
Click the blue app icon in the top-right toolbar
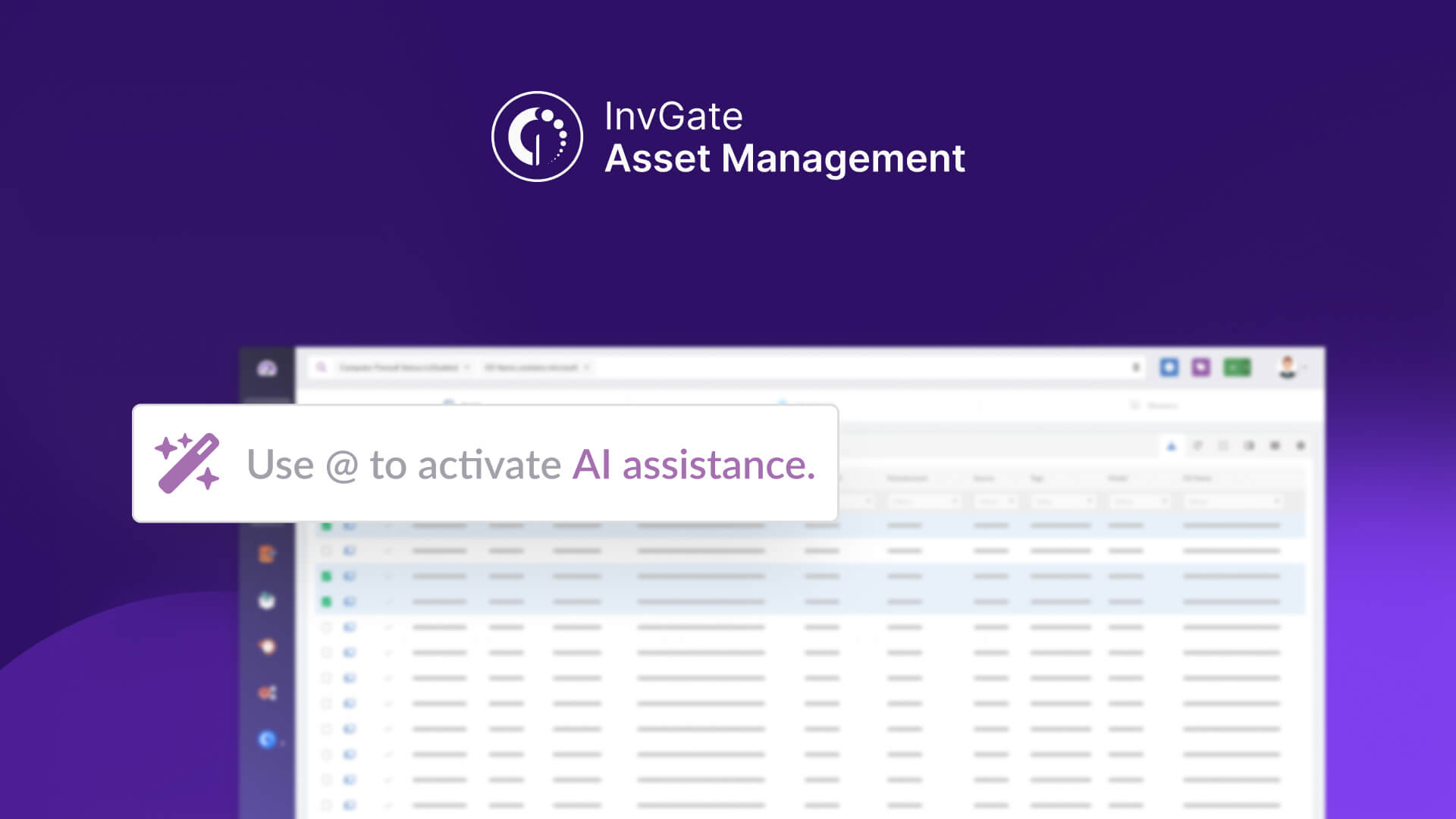click(1169, 368)
